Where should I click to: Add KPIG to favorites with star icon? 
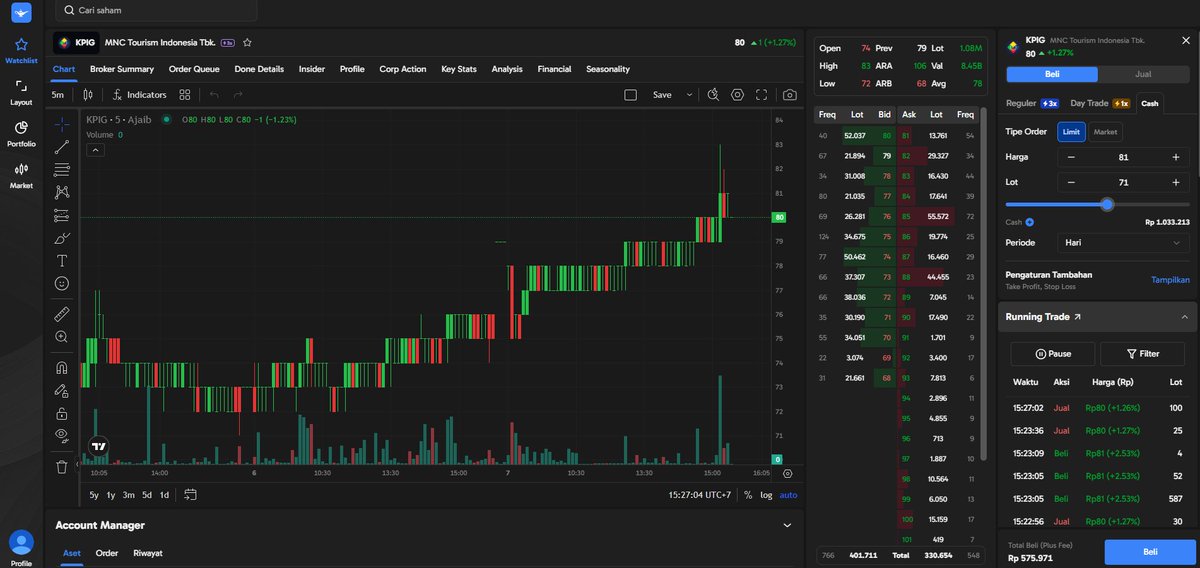(247, 43)
